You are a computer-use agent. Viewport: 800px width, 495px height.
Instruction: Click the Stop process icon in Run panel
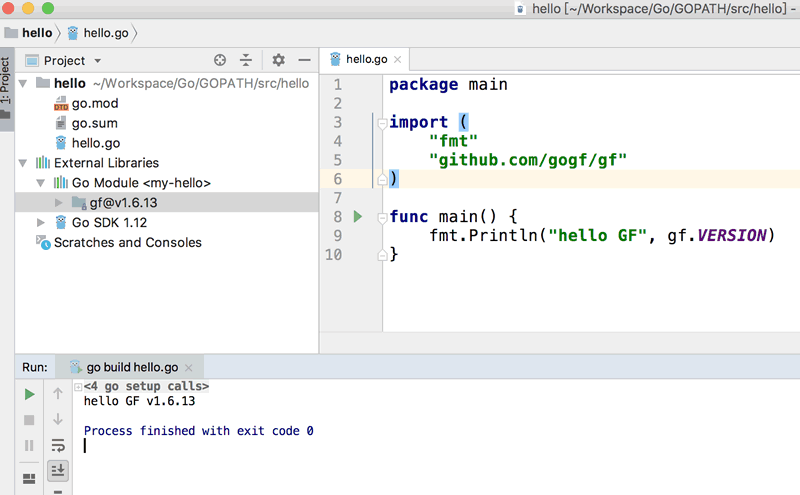pyautogui.click(x=29, y=420)
